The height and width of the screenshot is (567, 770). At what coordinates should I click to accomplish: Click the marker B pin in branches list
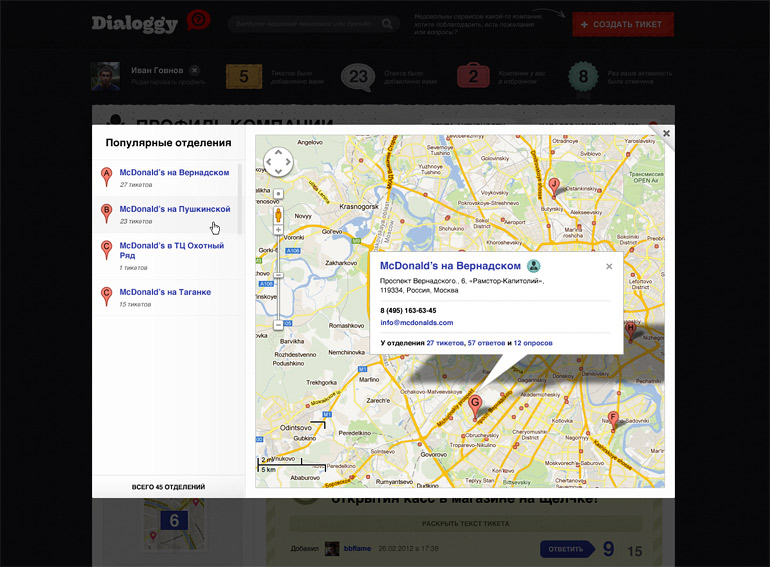[x=106, y=213]
